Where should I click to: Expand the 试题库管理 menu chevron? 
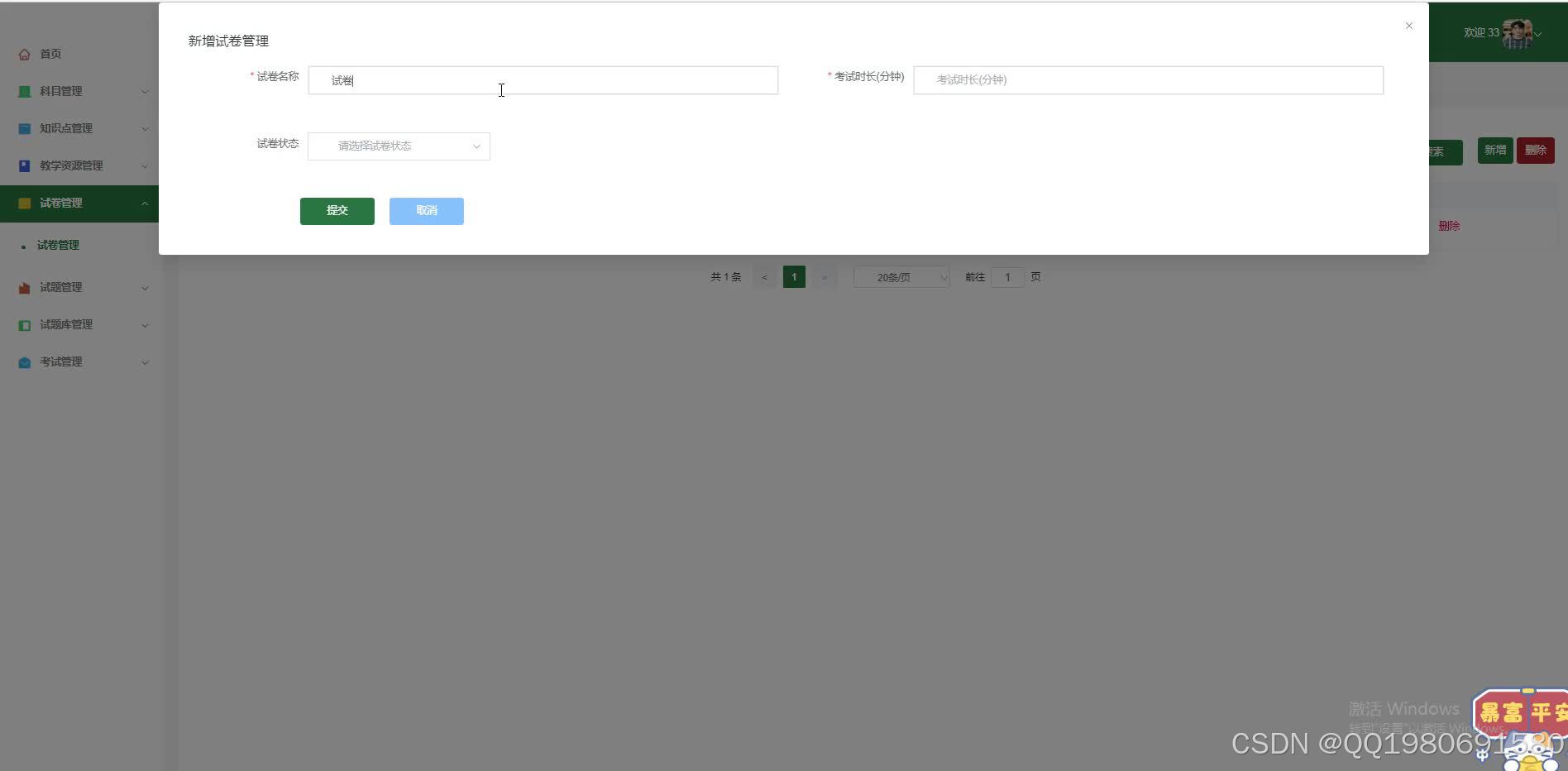pos(145,325)
